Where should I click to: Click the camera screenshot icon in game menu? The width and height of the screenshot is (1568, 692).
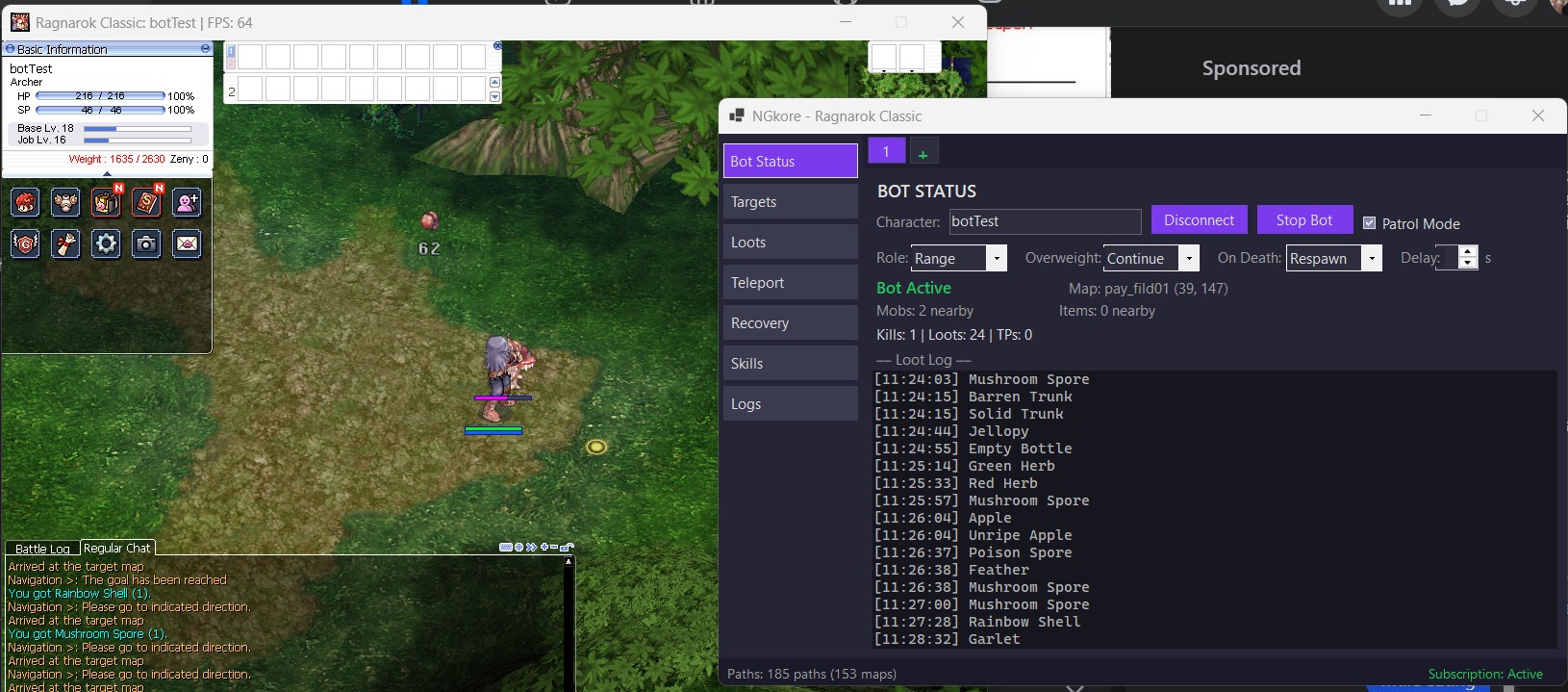[x=147, y=243]
